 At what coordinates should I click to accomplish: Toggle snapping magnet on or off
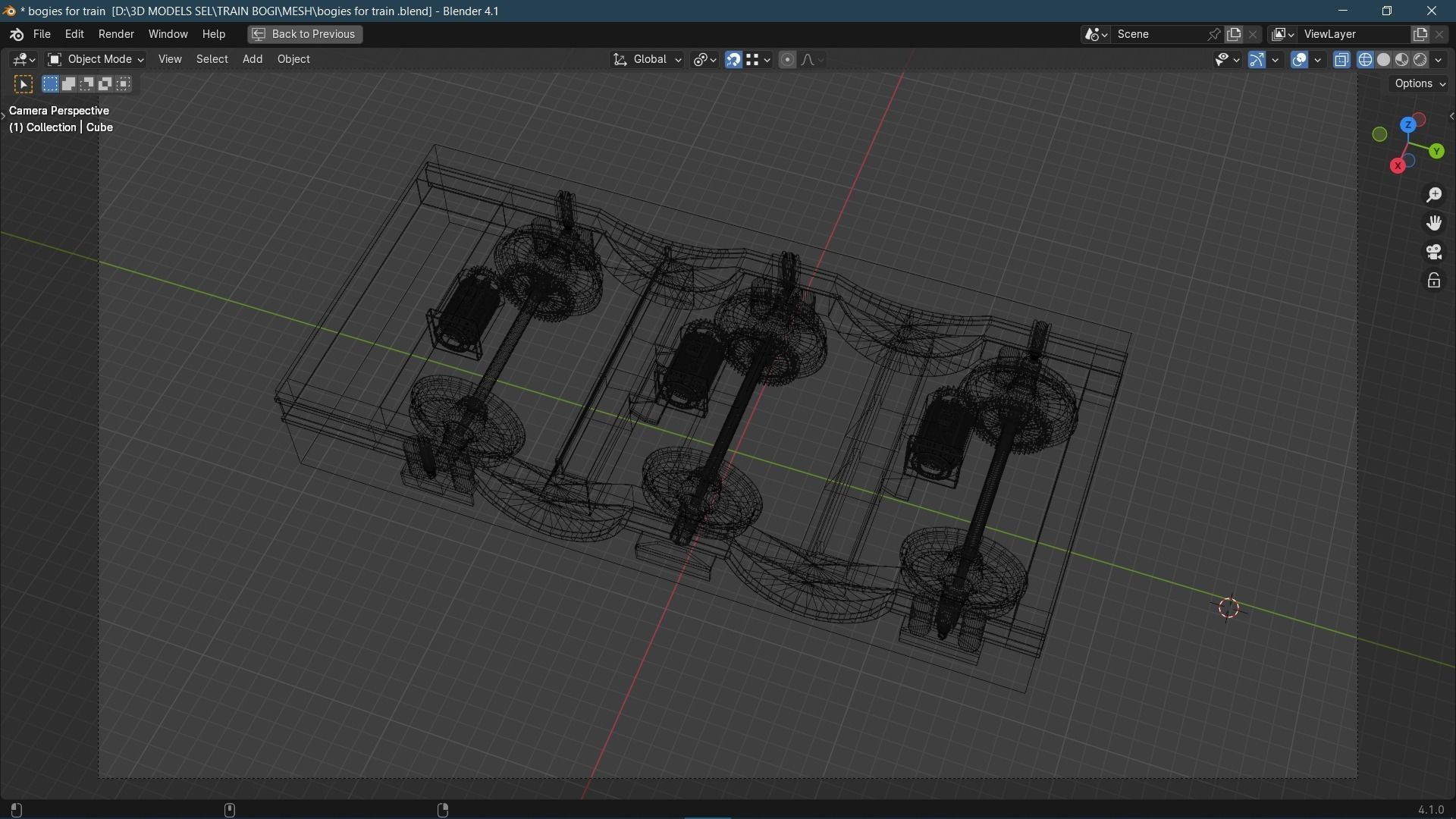click(x=733, y=59)
